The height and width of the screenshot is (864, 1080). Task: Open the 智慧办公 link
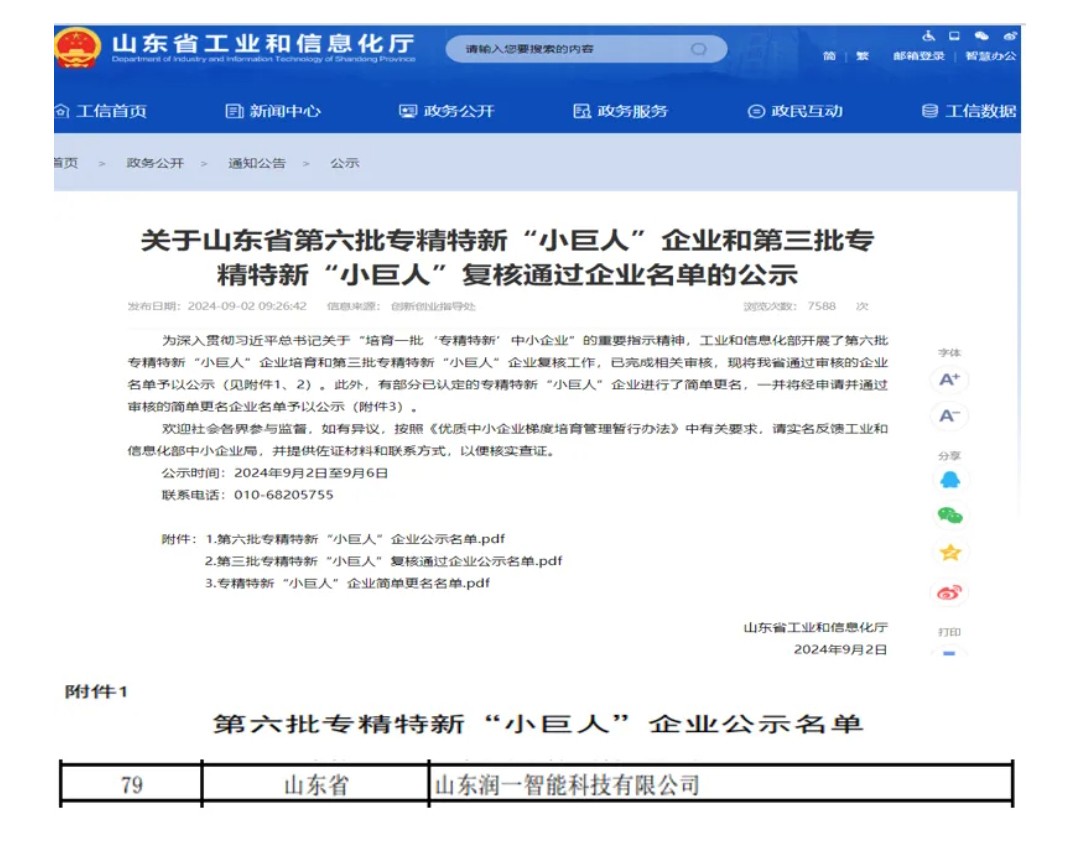coord(990,56)
